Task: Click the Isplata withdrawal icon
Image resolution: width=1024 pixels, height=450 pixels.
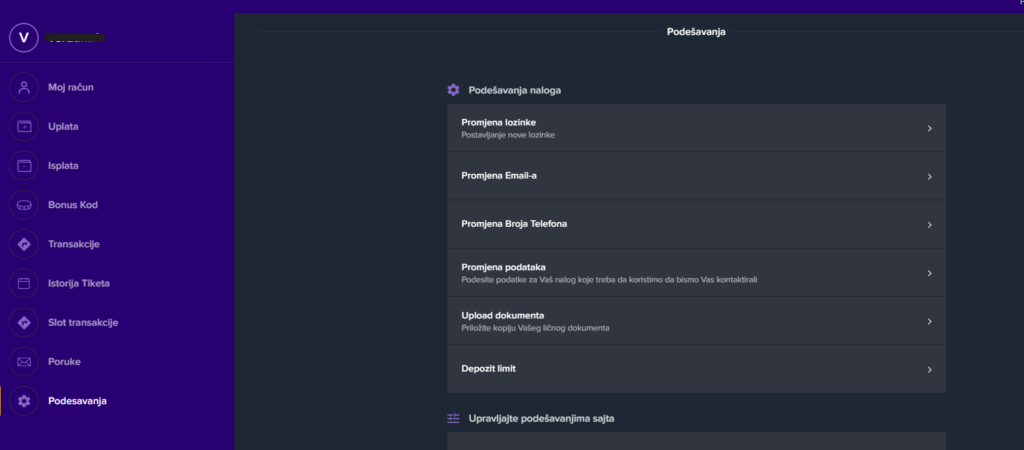Action: [24, 166]
